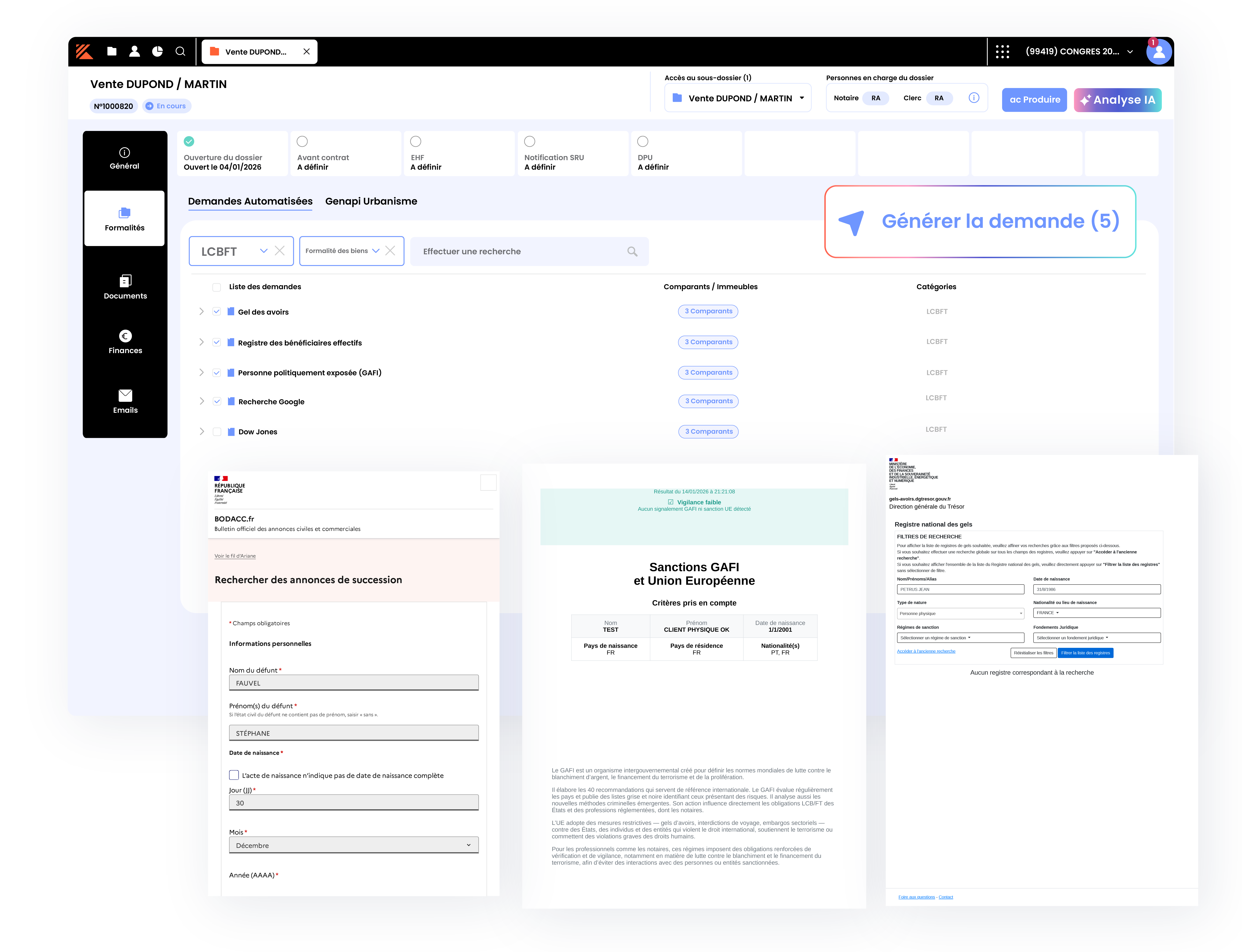Uncheck the Gel des avoirs checkbox

pyautogui.click(x=216, y=312)
